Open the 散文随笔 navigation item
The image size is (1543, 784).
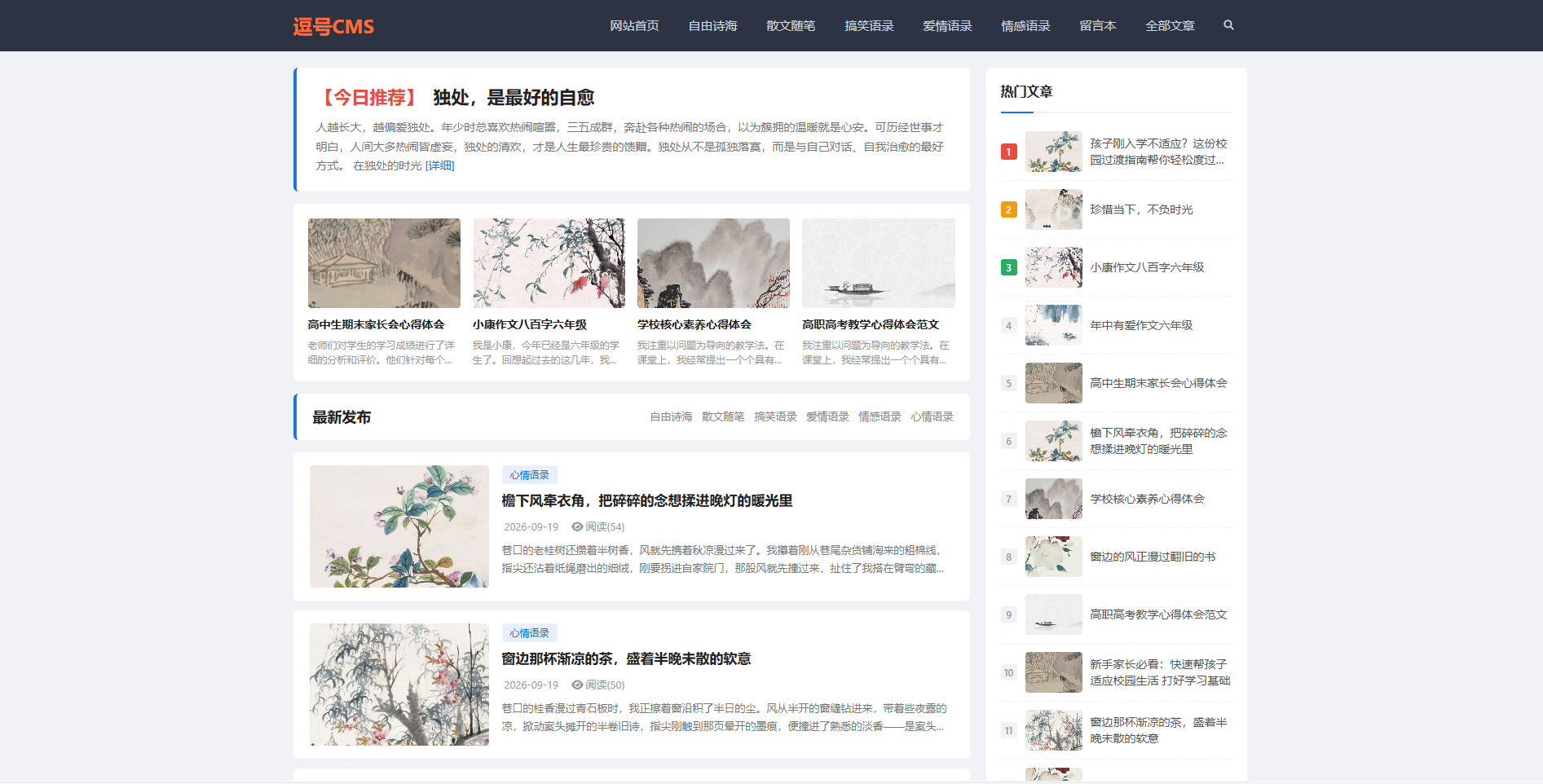click(791, 26)
